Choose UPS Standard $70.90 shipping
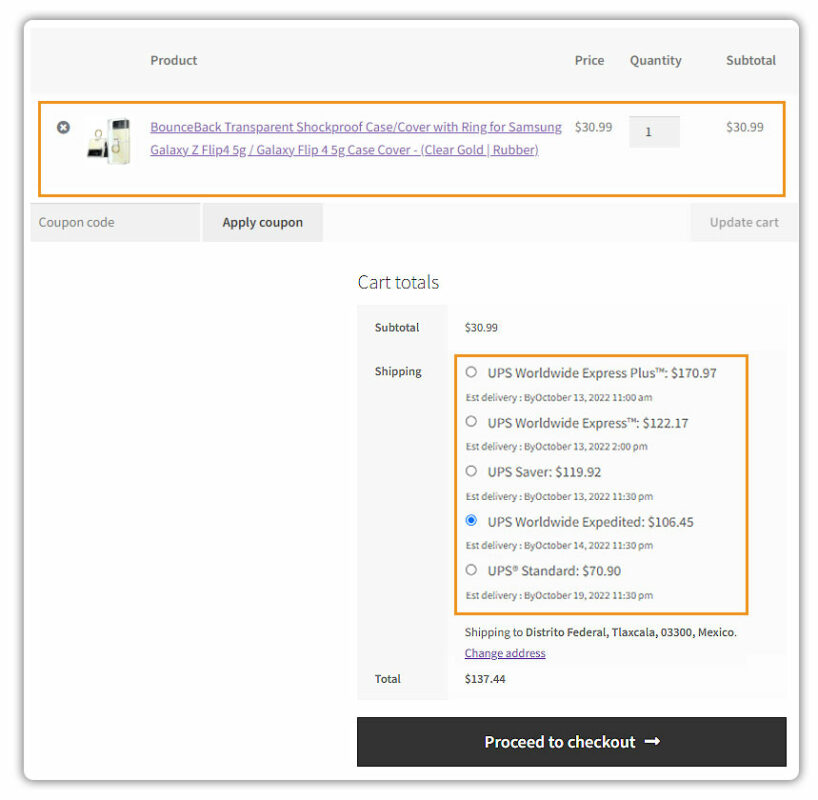818x800 pixels. 471,570
